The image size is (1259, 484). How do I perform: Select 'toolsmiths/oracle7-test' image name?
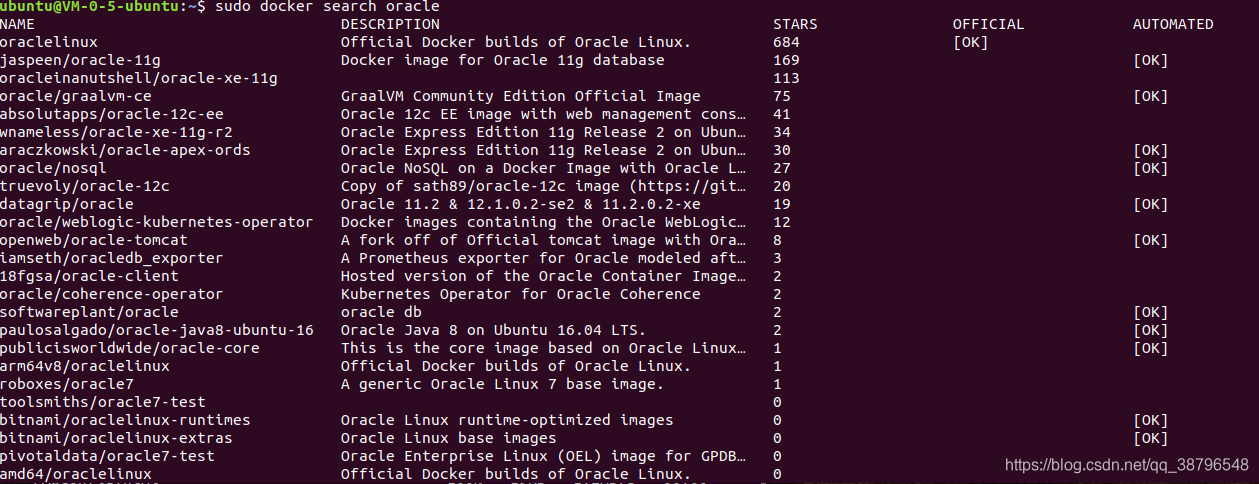[x=103, y=402]
